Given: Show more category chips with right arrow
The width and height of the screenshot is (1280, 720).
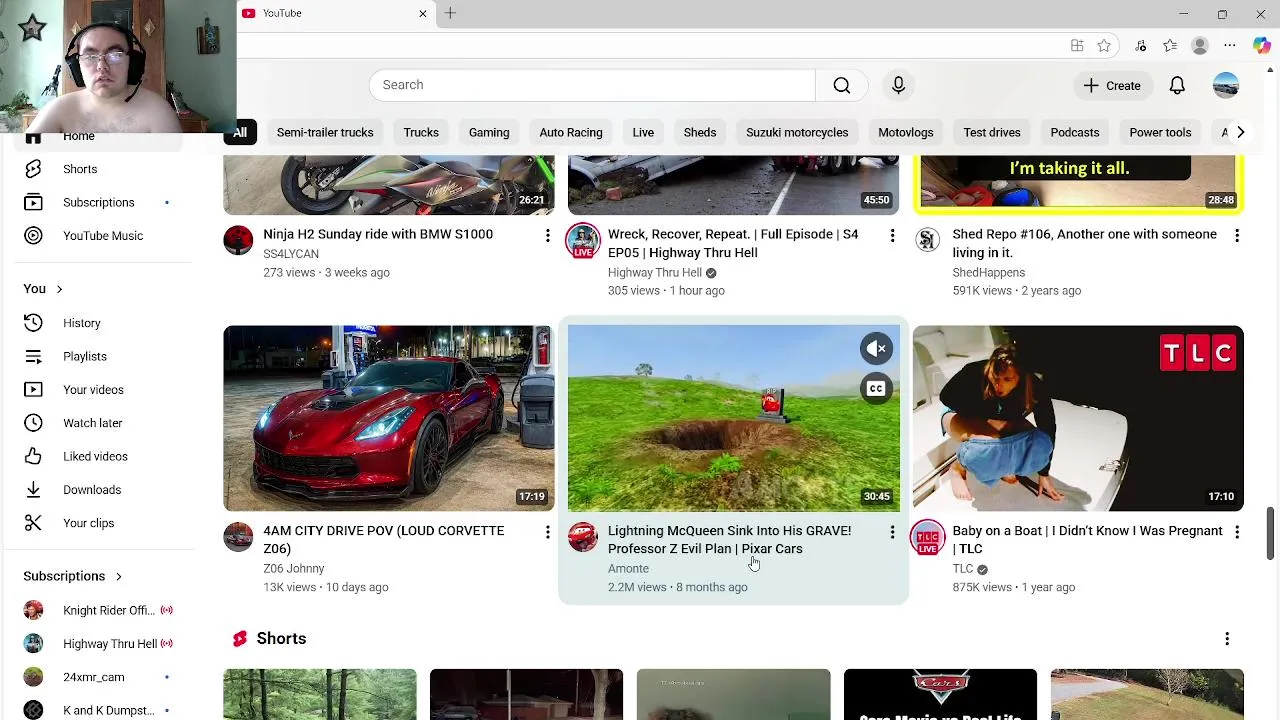Looking at the screenshot, I should click(x=1240, y=132).
